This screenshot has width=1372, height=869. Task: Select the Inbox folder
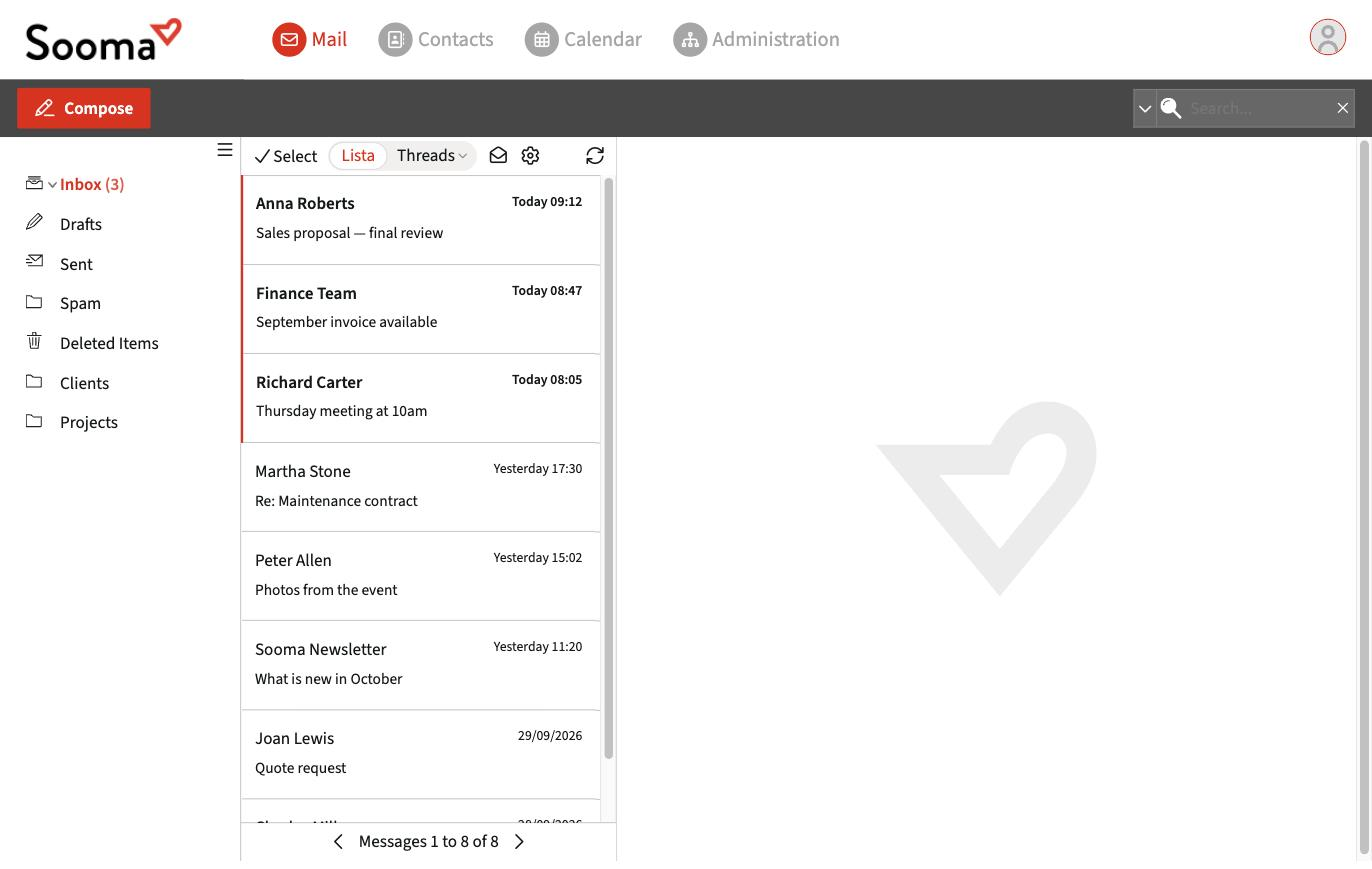click(x=92, y=184)
